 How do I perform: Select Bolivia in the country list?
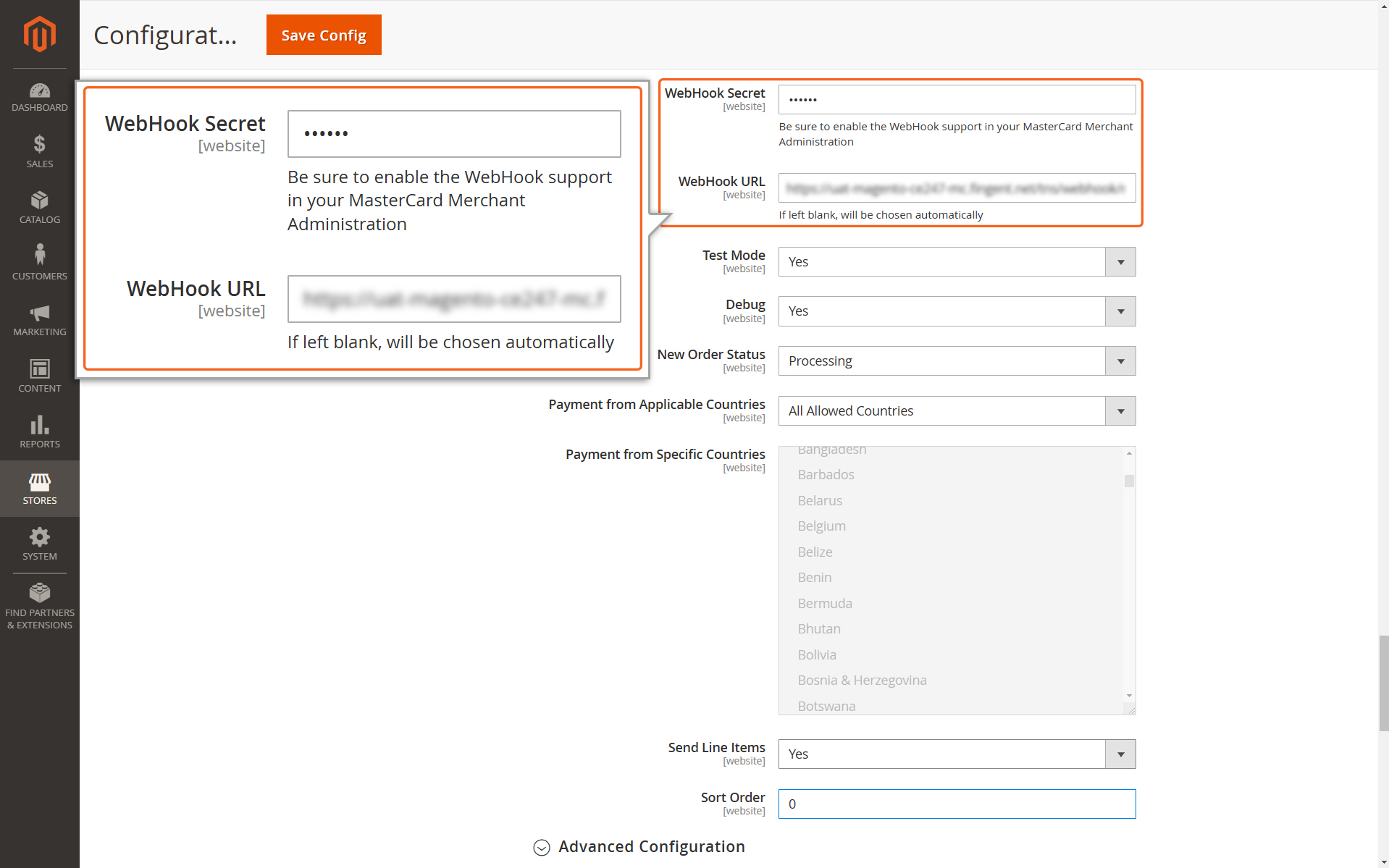click(x=817, y=654)
